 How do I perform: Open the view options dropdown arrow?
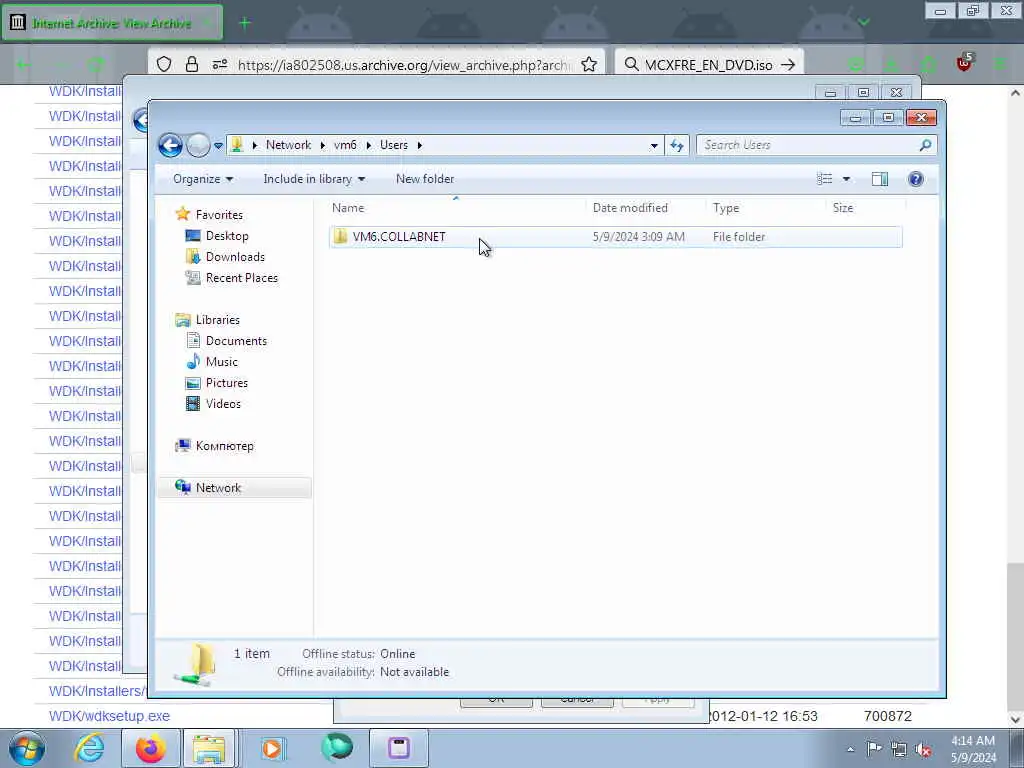[x=846, y=179]
